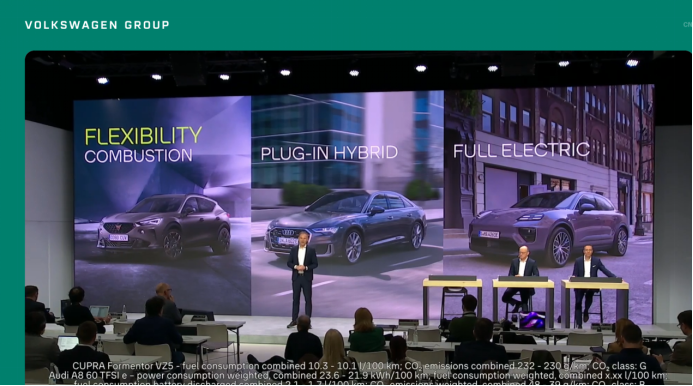Viewport: 693px width, 386px height.
Task: Click the standing presenter on stage
Action: (302, 278)
